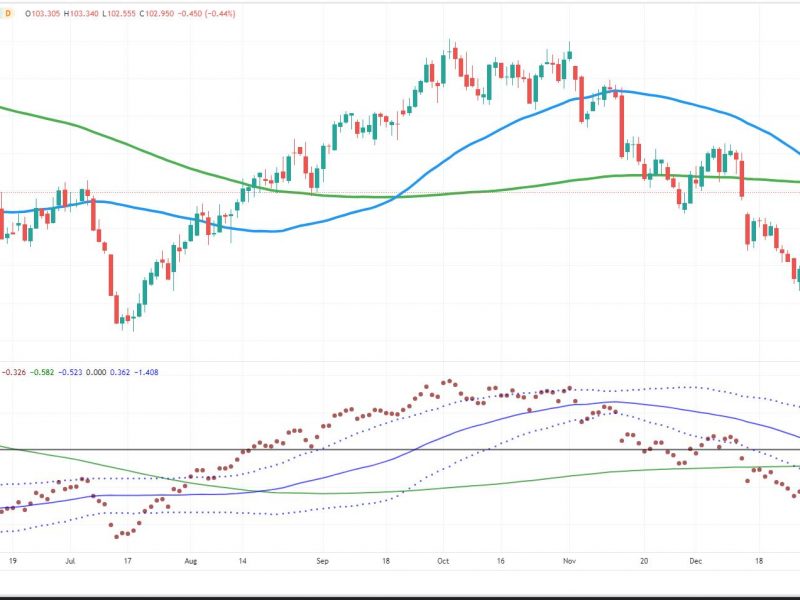The height and width of the screenshot is (600, 800).
Task: Click indicator value −0.326
Action: pyautogui.click(x=14, y=372)
